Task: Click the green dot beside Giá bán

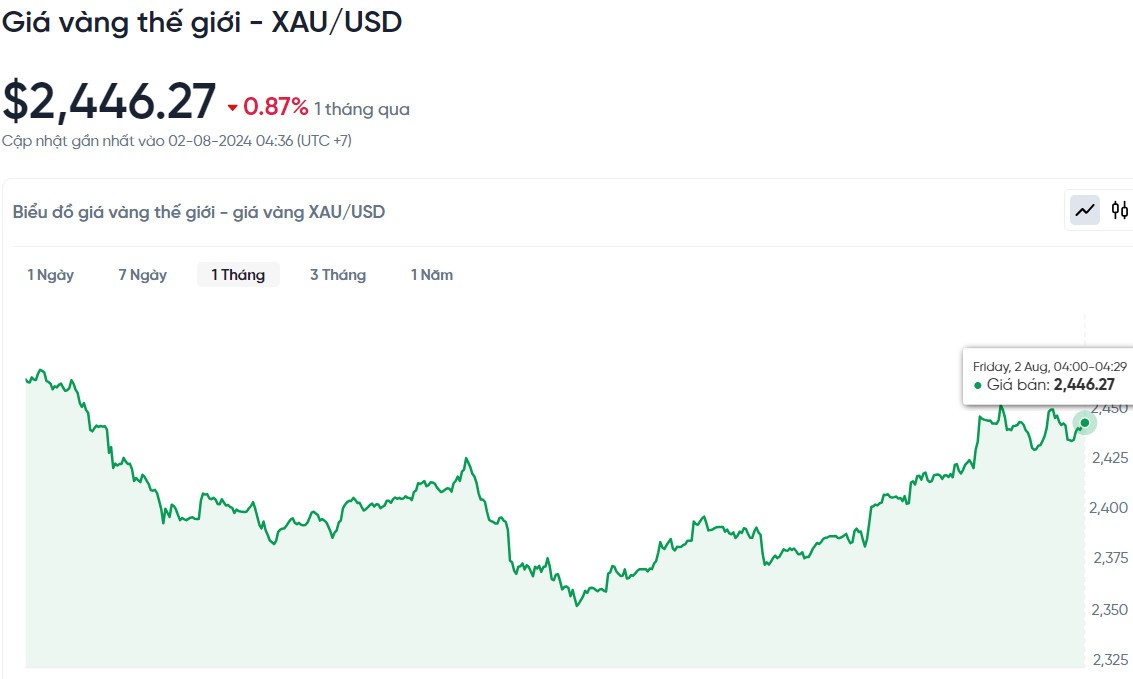Action: coord(978,385)
